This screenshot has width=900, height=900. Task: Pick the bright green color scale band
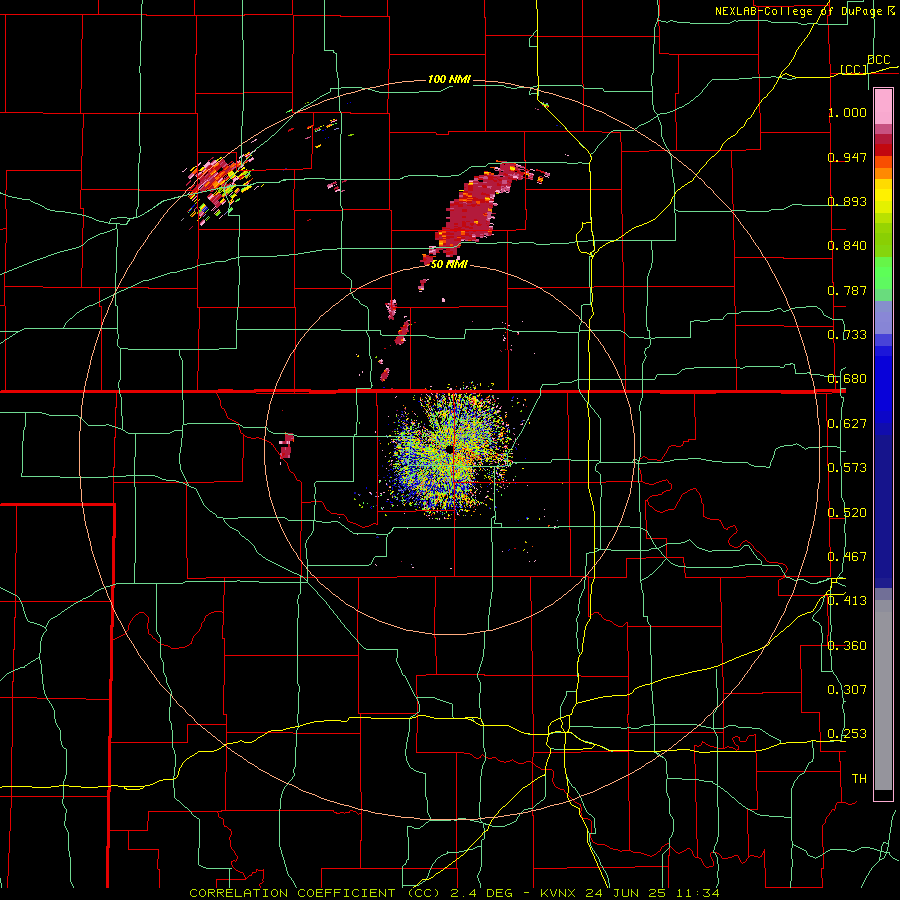[883, 274]
